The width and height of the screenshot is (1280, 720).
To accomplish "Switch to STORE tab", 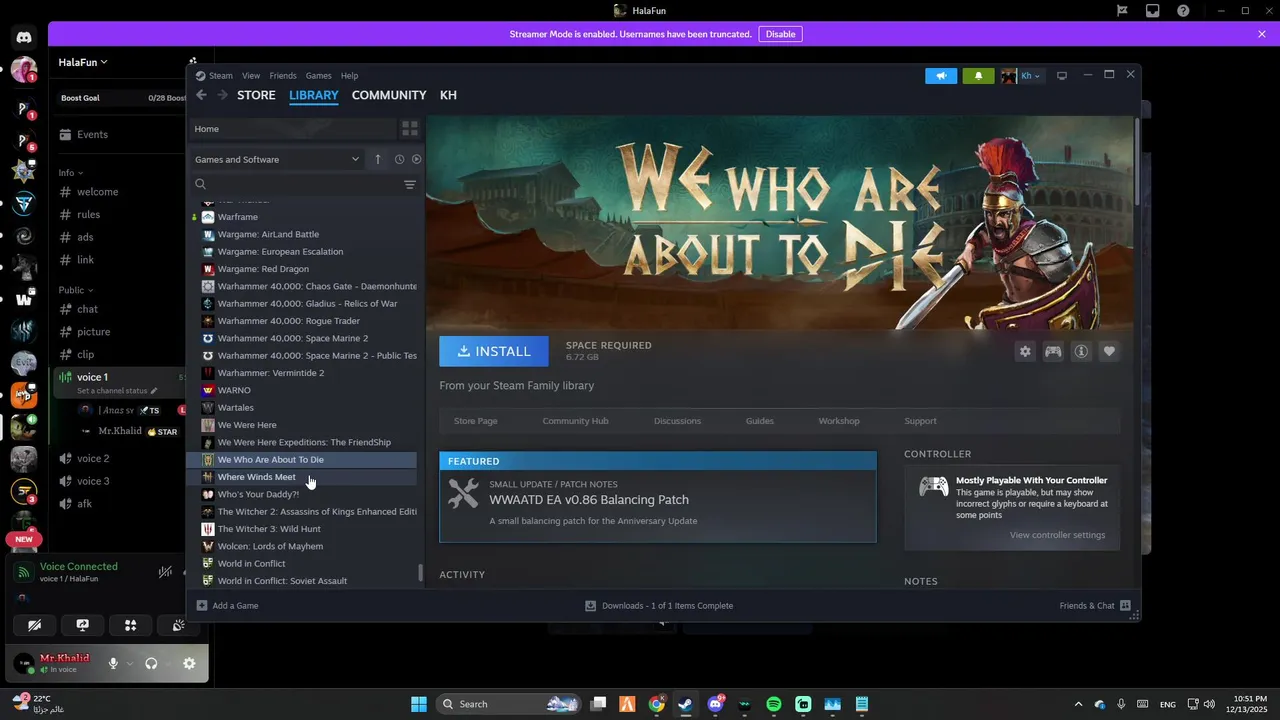I will coord(256,95).
